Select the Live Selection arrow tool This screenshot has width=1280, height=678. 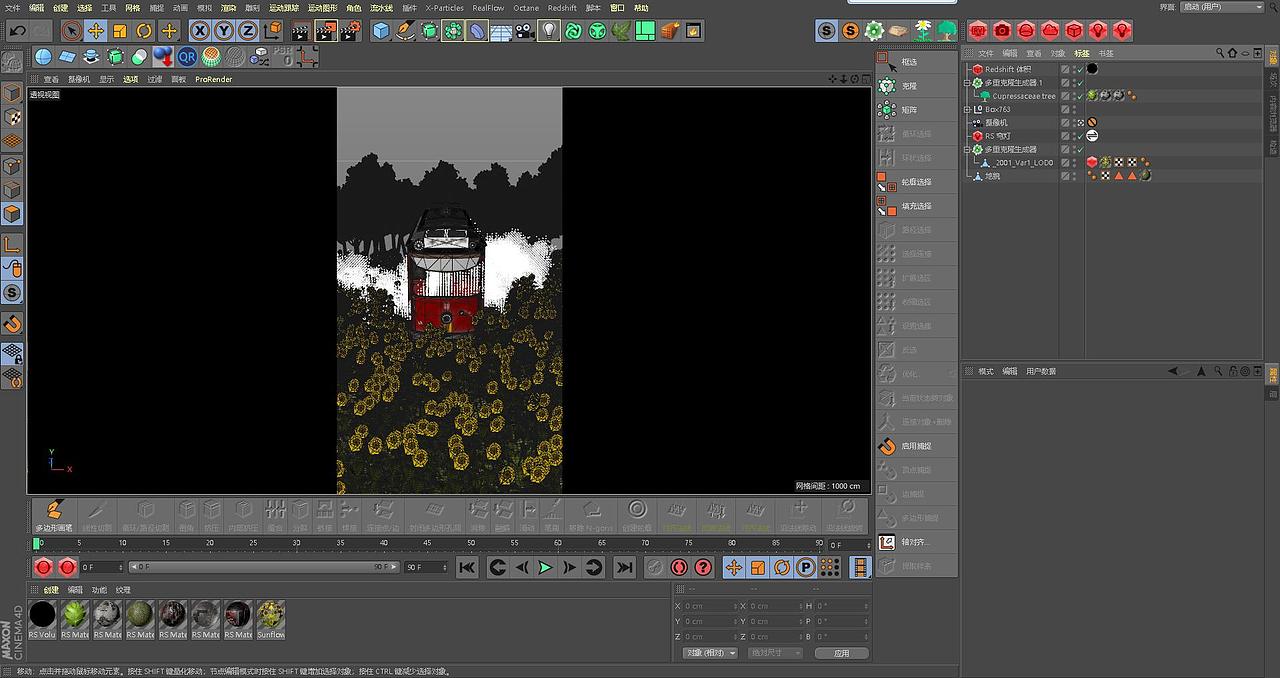[x=71, y=31]
